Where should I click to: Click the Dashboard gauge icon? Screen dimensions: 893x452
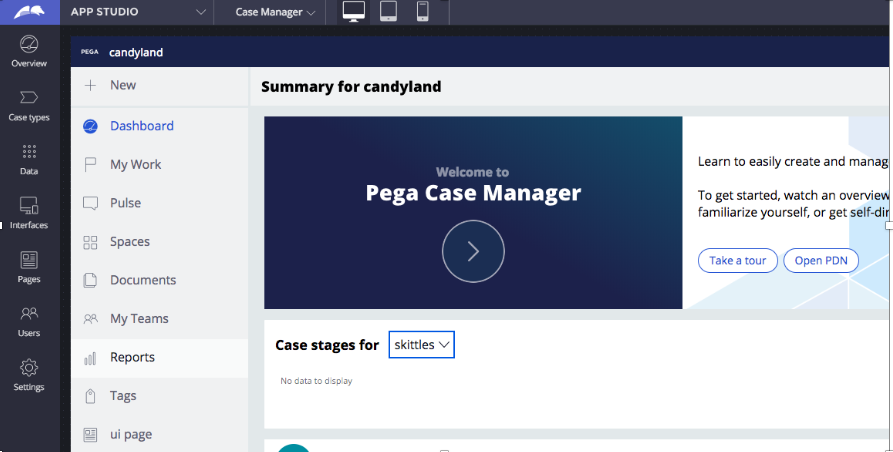tap(90, 126)
